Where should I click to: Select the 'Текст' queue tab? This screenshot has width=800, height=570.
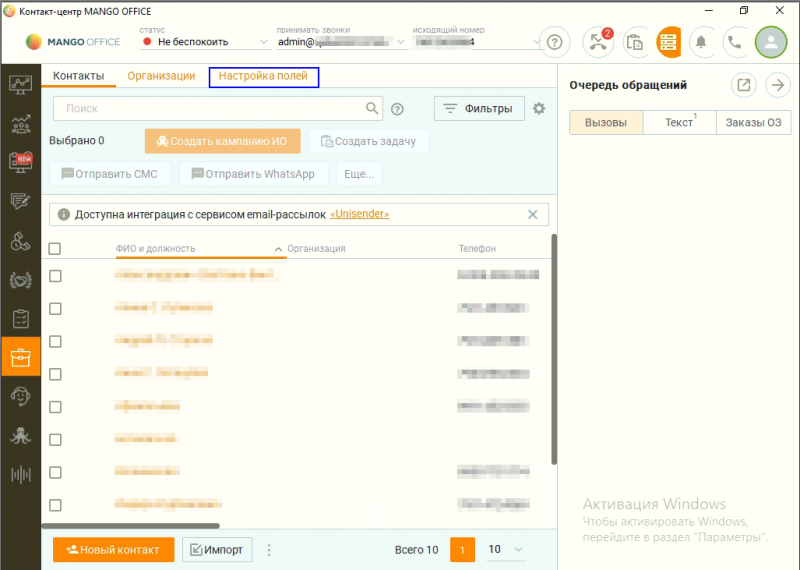(x=679, y=123)
